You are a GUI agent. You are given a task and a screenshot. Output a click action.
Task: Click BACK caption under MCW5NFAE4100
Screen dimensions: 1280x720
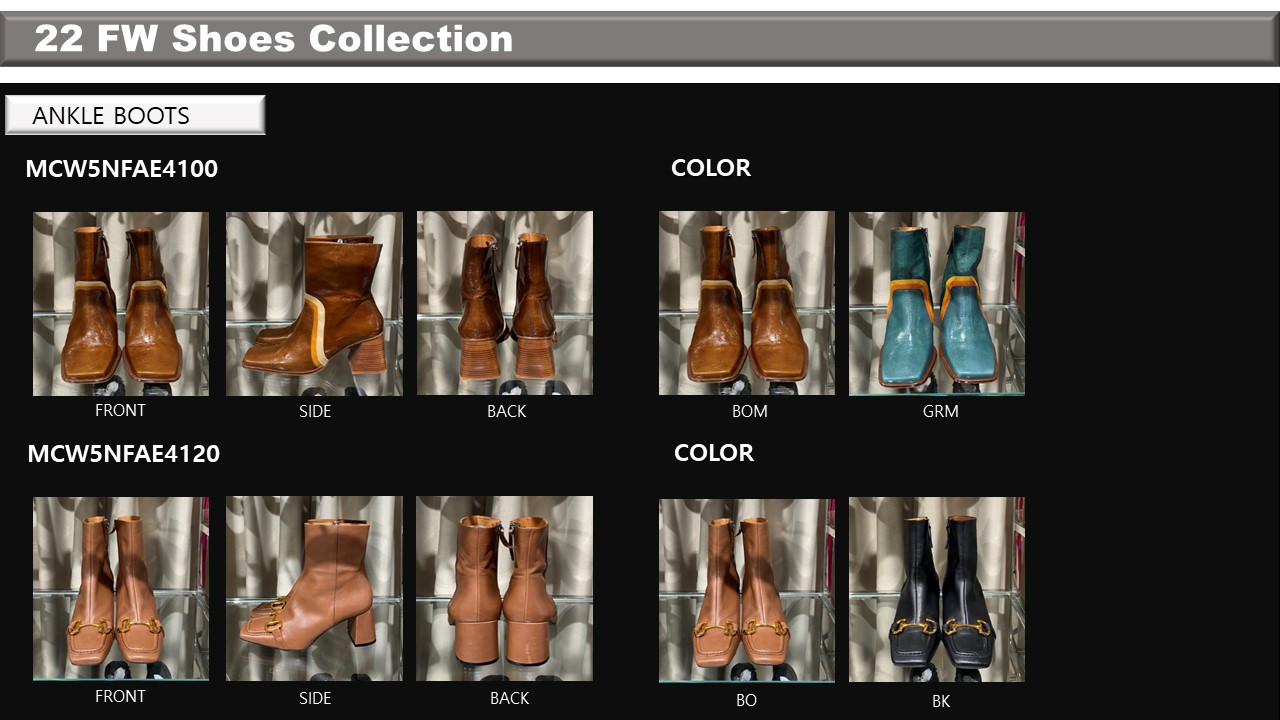(506, 411)
